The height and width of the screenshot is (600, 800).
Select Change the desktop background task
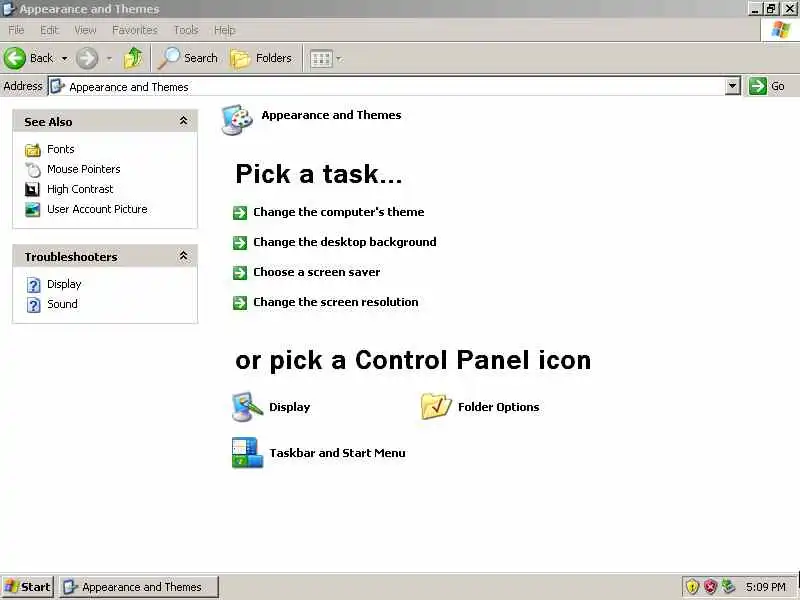coord(345,242)
